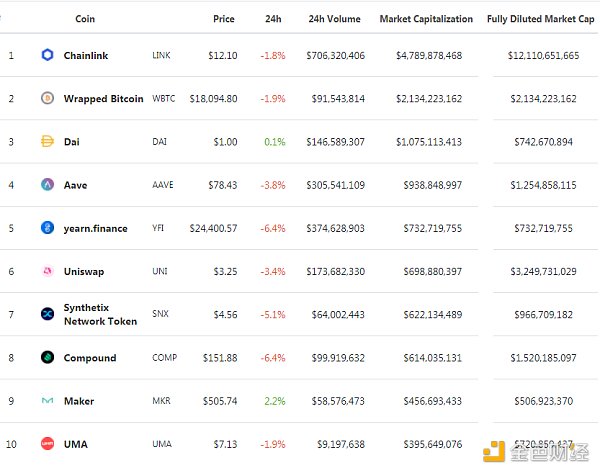The image size is (600, 473).
Task: Select the UNI ticker symbol
Action: [x=160, y=271]
